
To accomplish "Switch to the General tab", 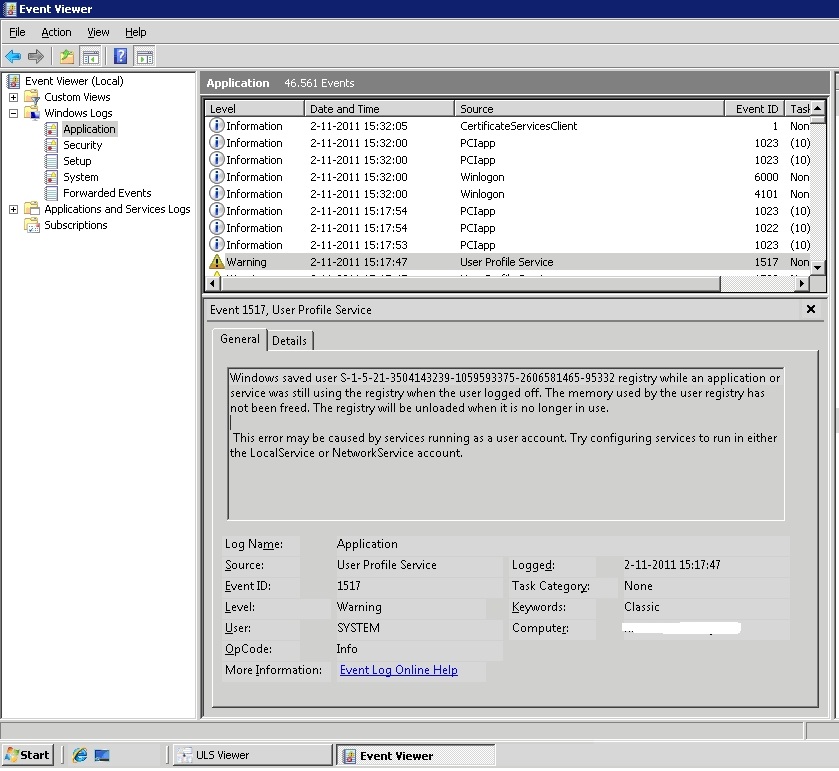I will (240, 339).
